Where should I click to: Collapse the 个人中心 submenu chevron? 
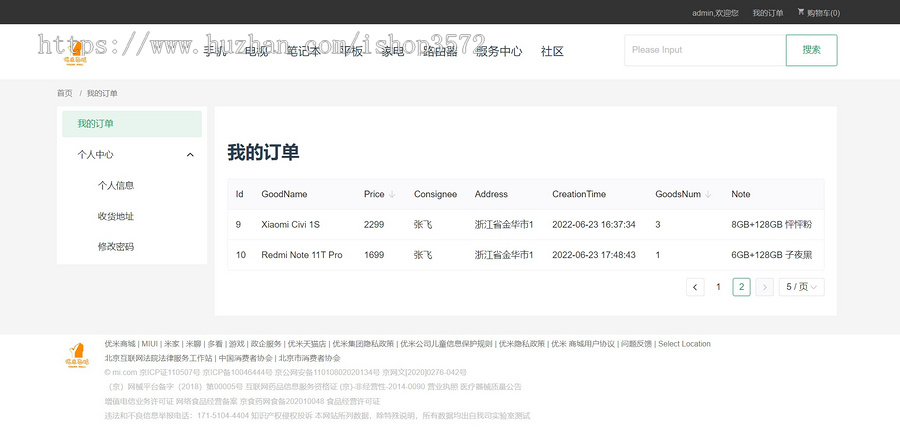[x=191, y=155]
